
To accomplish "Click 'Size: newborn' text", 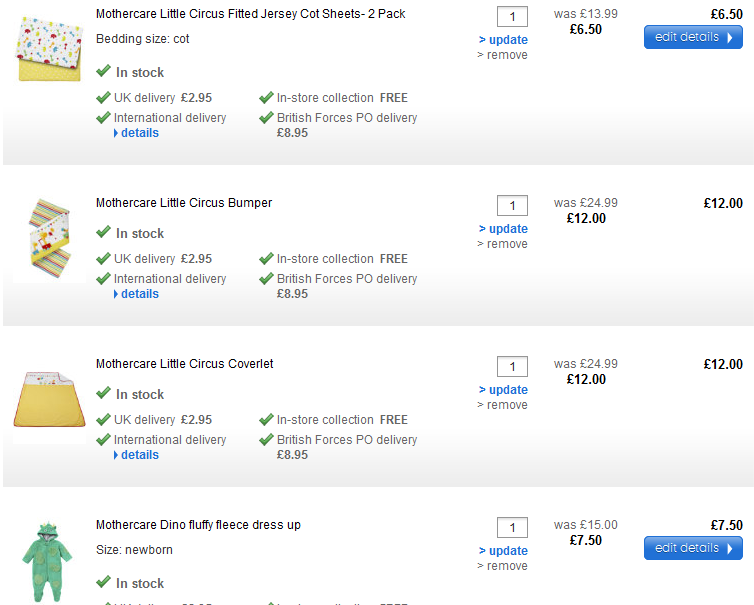I will [134, 550].
